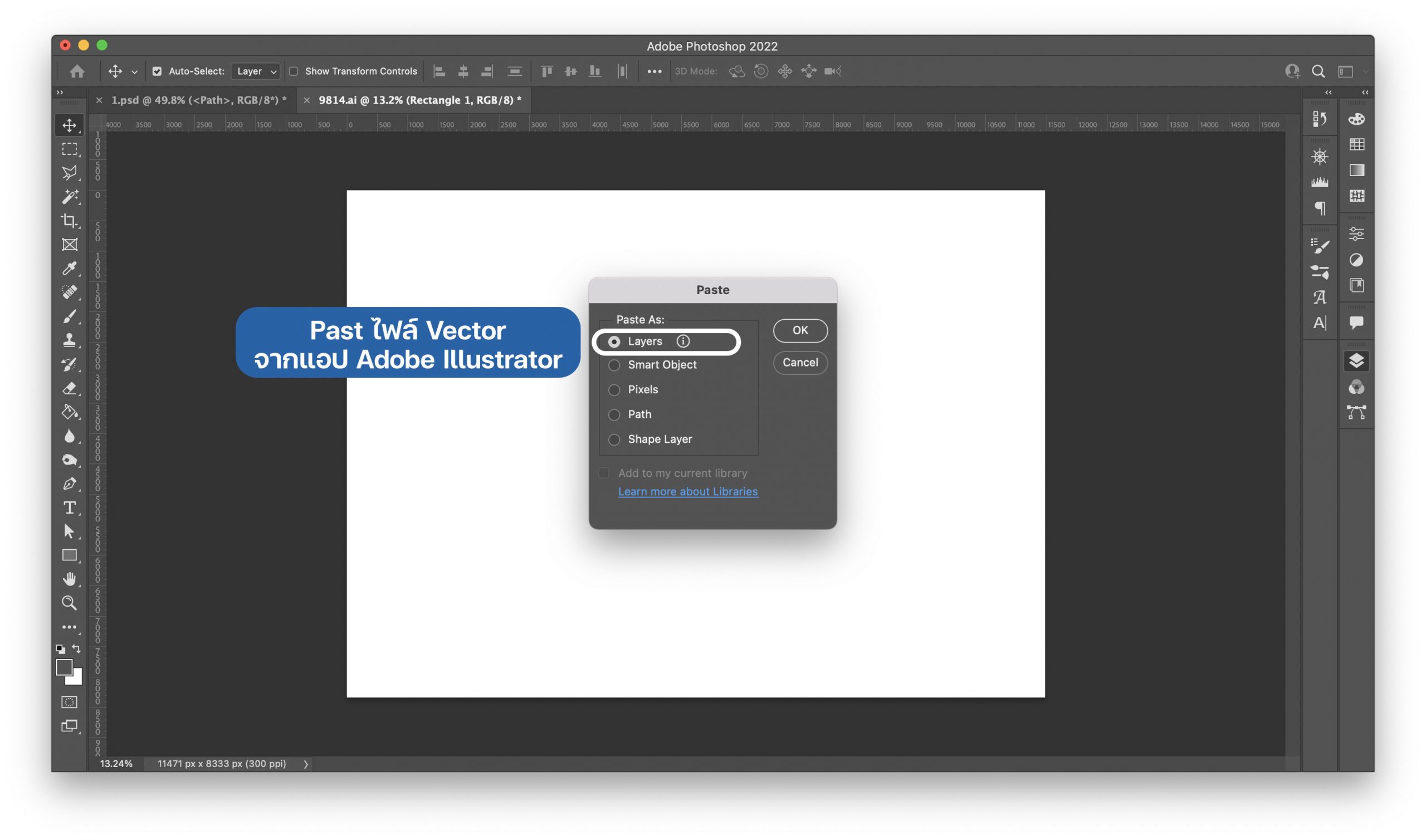Open the Auto-Select Layer dropdown
This screenshot has height=840, width=1426.
click(x=256, y=71)
